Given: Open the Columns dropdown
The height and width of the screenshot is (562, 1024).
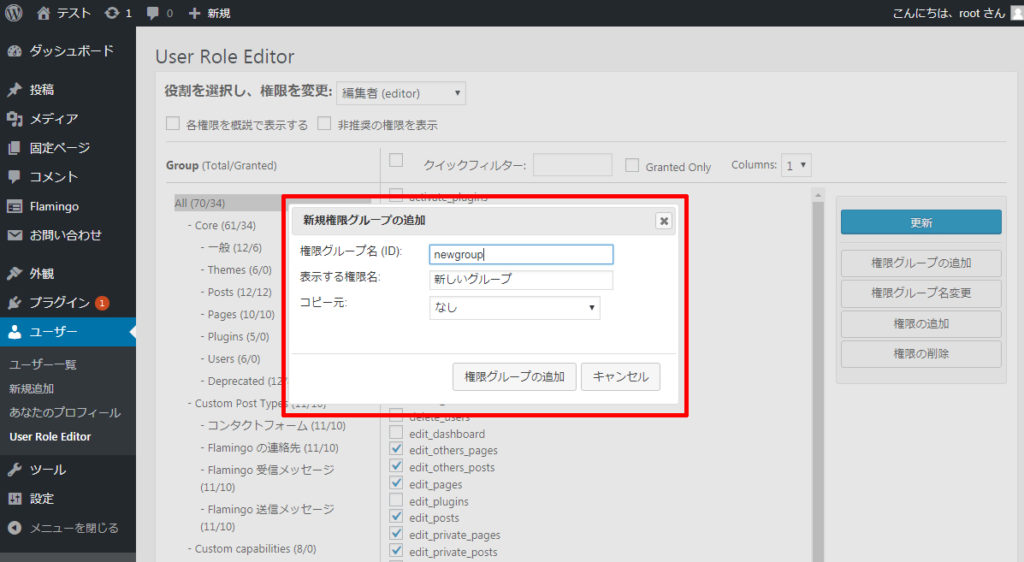Looking at the screenshot, I should pyautogui.click(x=796, y=165).
